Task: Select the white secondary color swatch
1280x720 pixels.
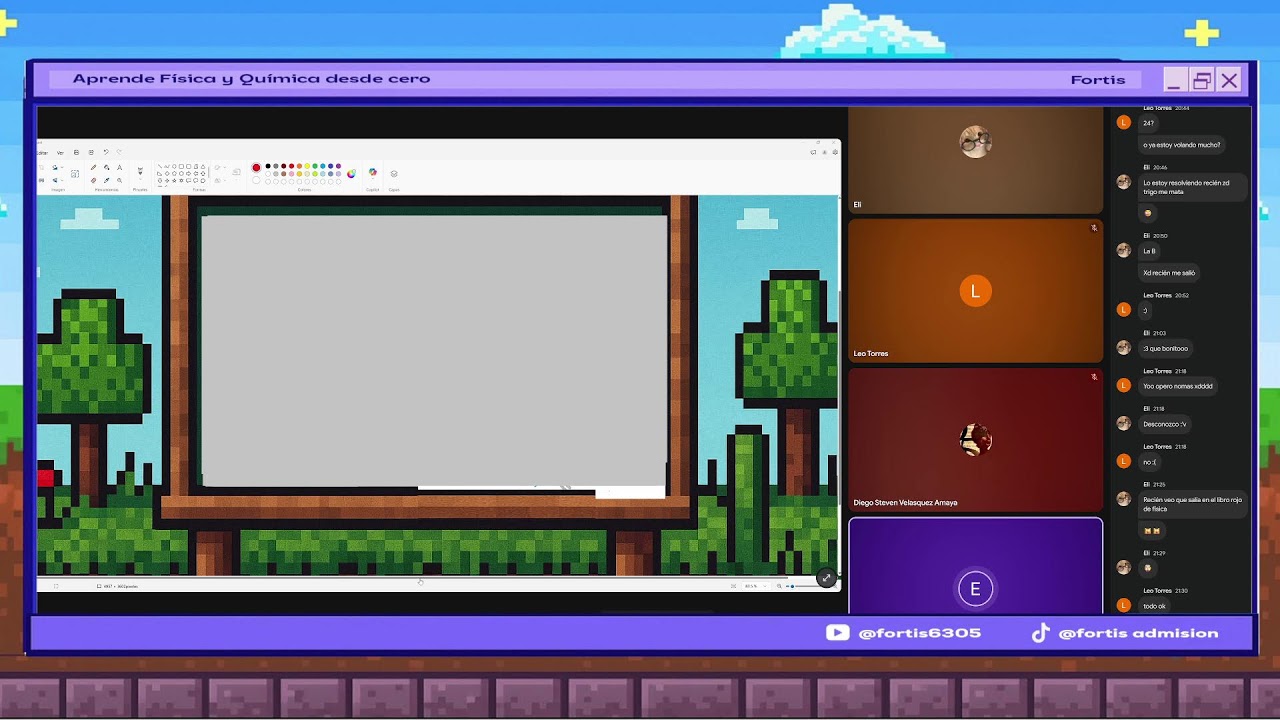Action: [x=256, y=180]
